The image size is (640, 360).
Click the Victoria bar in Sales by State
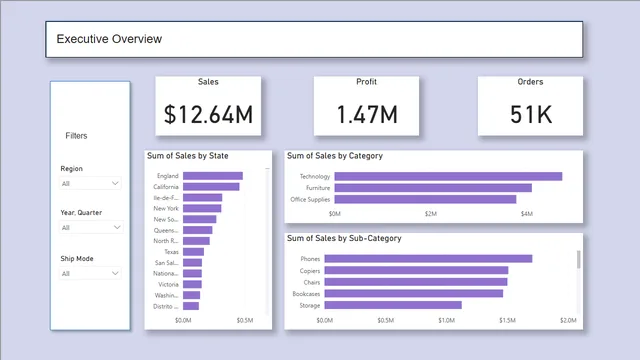(x=192, y=284)
